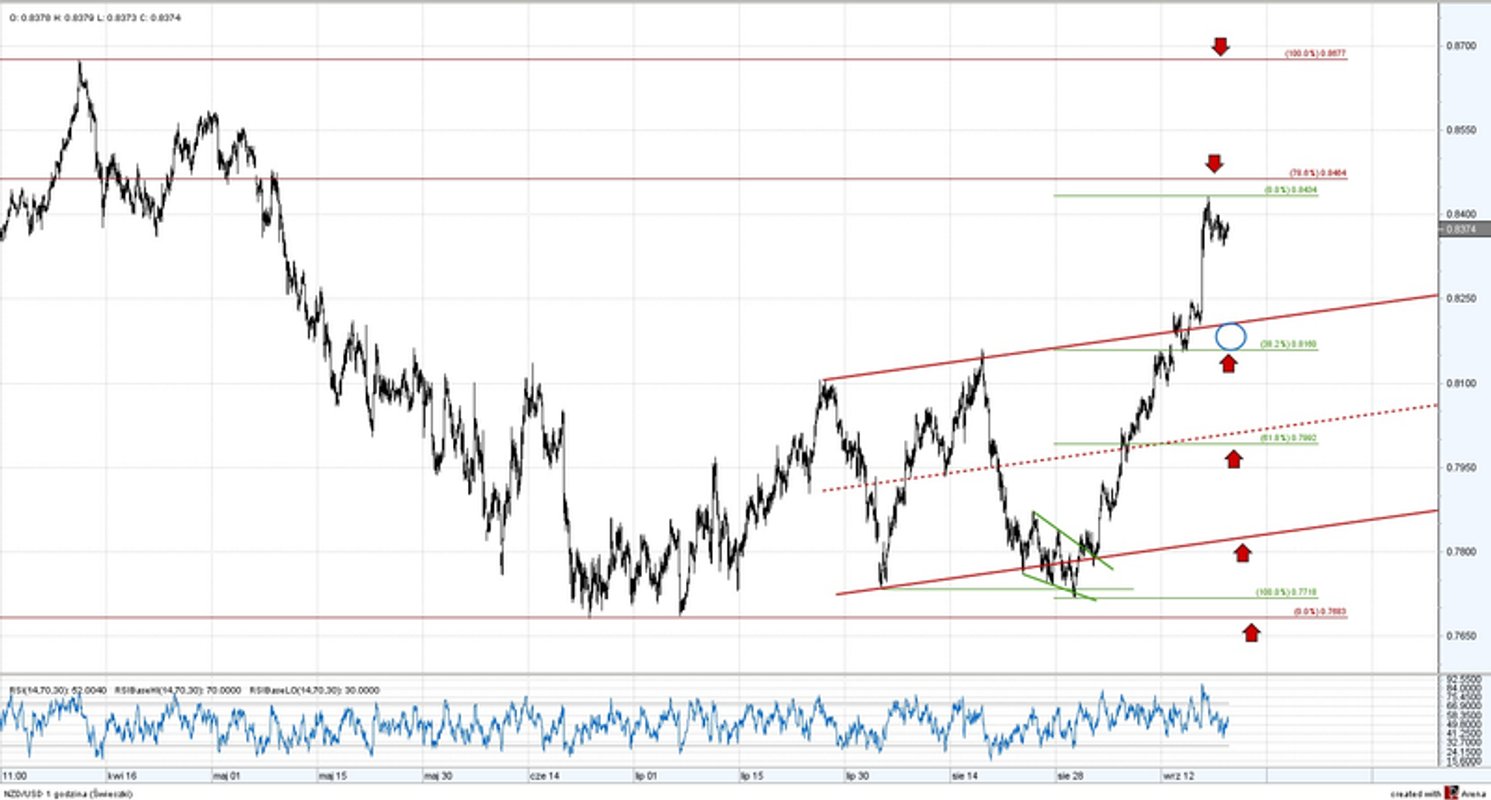Select the red up arrow below the 38.2% retracement
This screenshot has height=800, width=1491.
click(1229, 366)
